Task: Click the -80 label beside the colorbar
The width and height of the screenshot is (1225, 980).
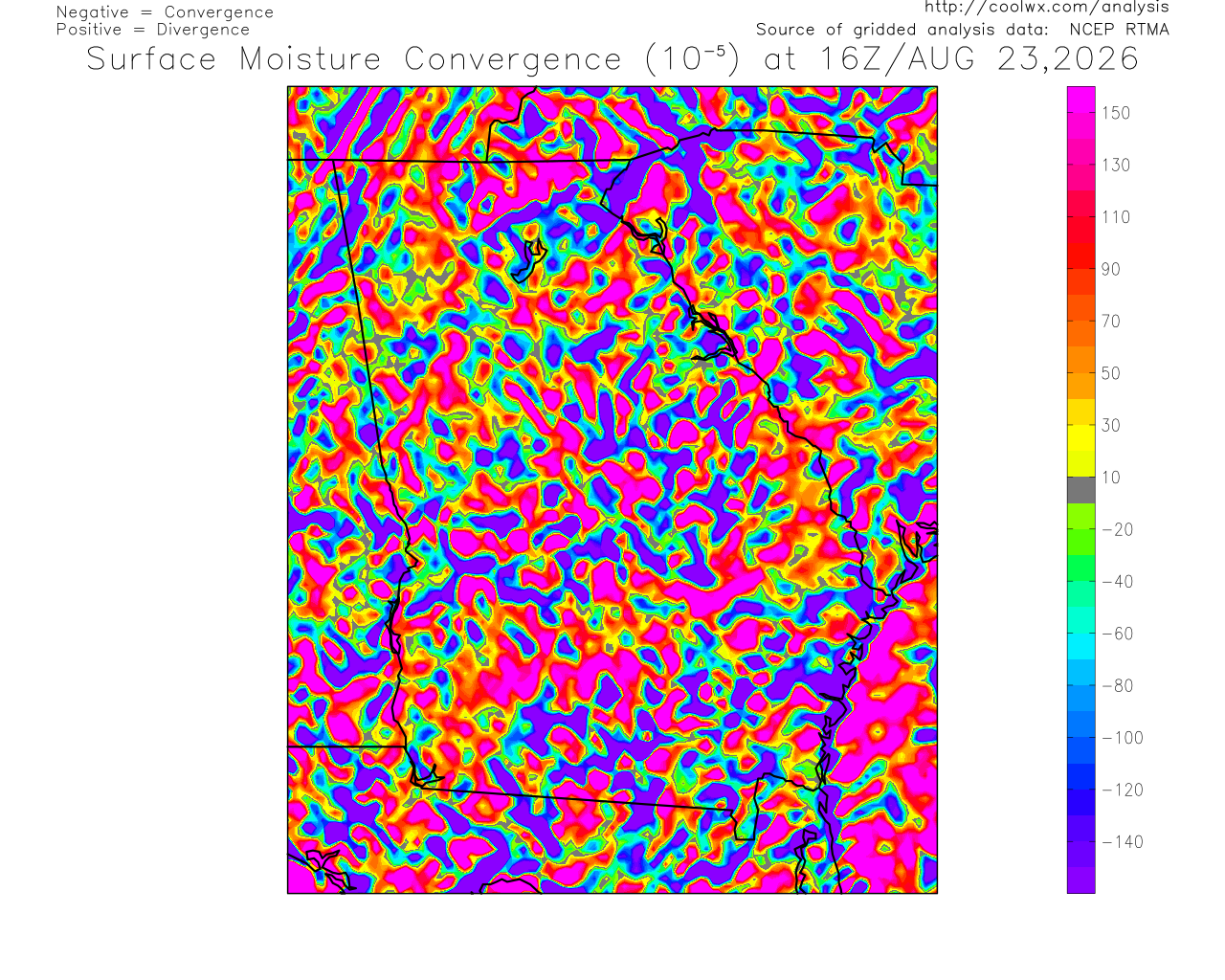Action: pyautogui.click(x=1118, y=686)
